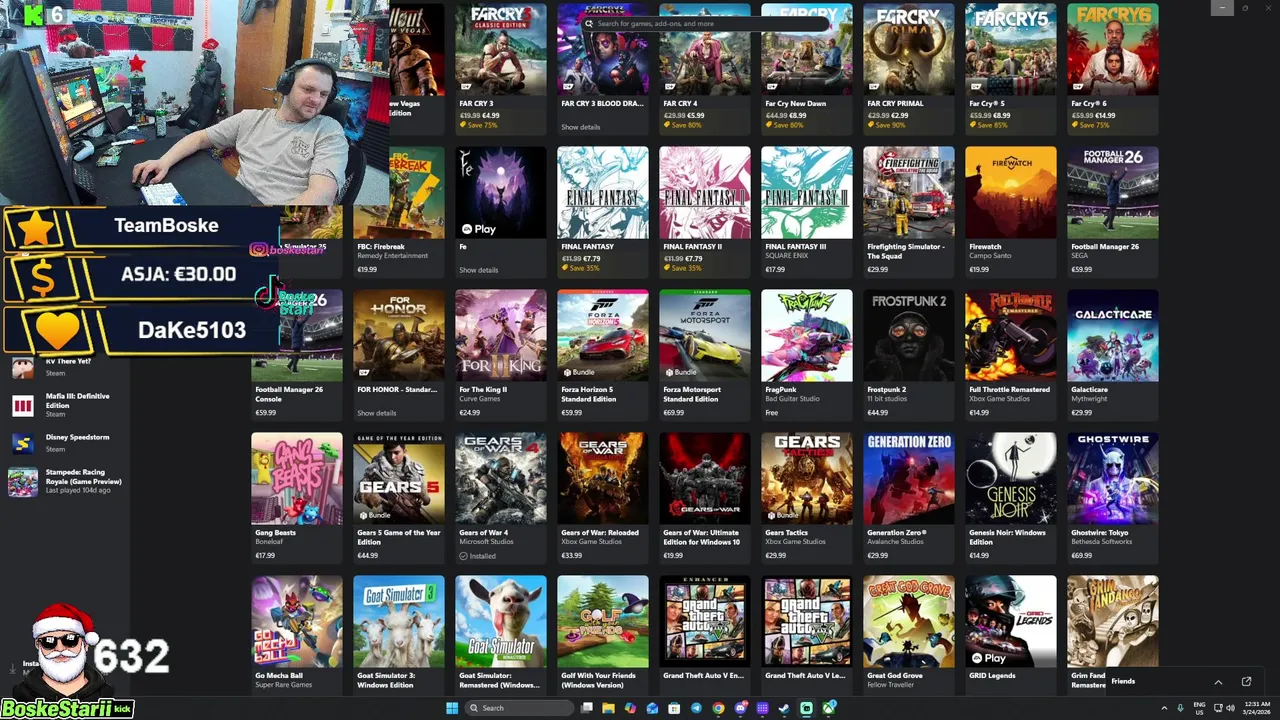Image resolution: width=1280 pixels, height=720 pixels.
Task: Show hidden system tray icons
Action: [1164, 708]
